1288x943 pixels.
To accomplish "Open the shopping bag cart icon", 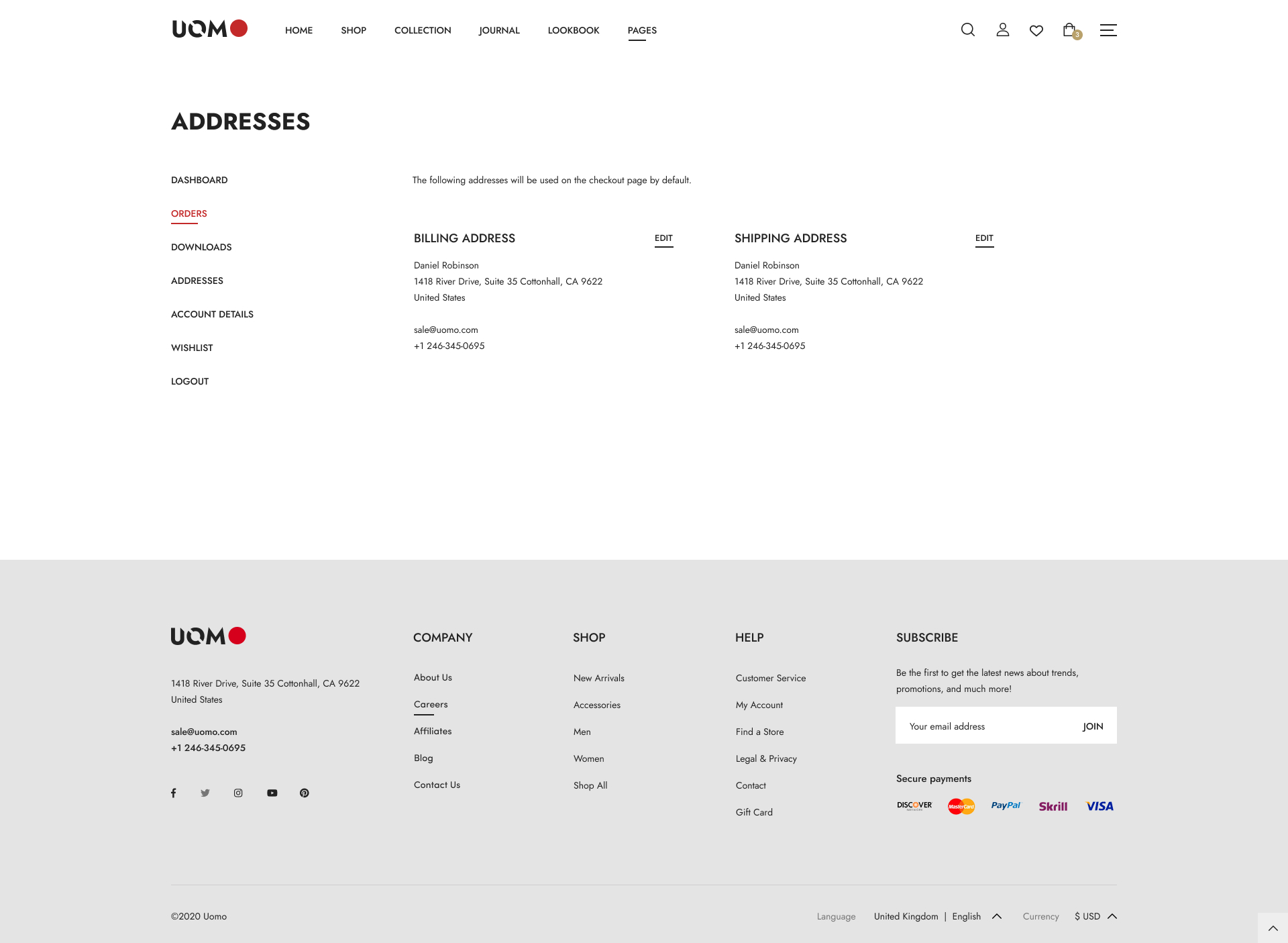I will 1070,30.
